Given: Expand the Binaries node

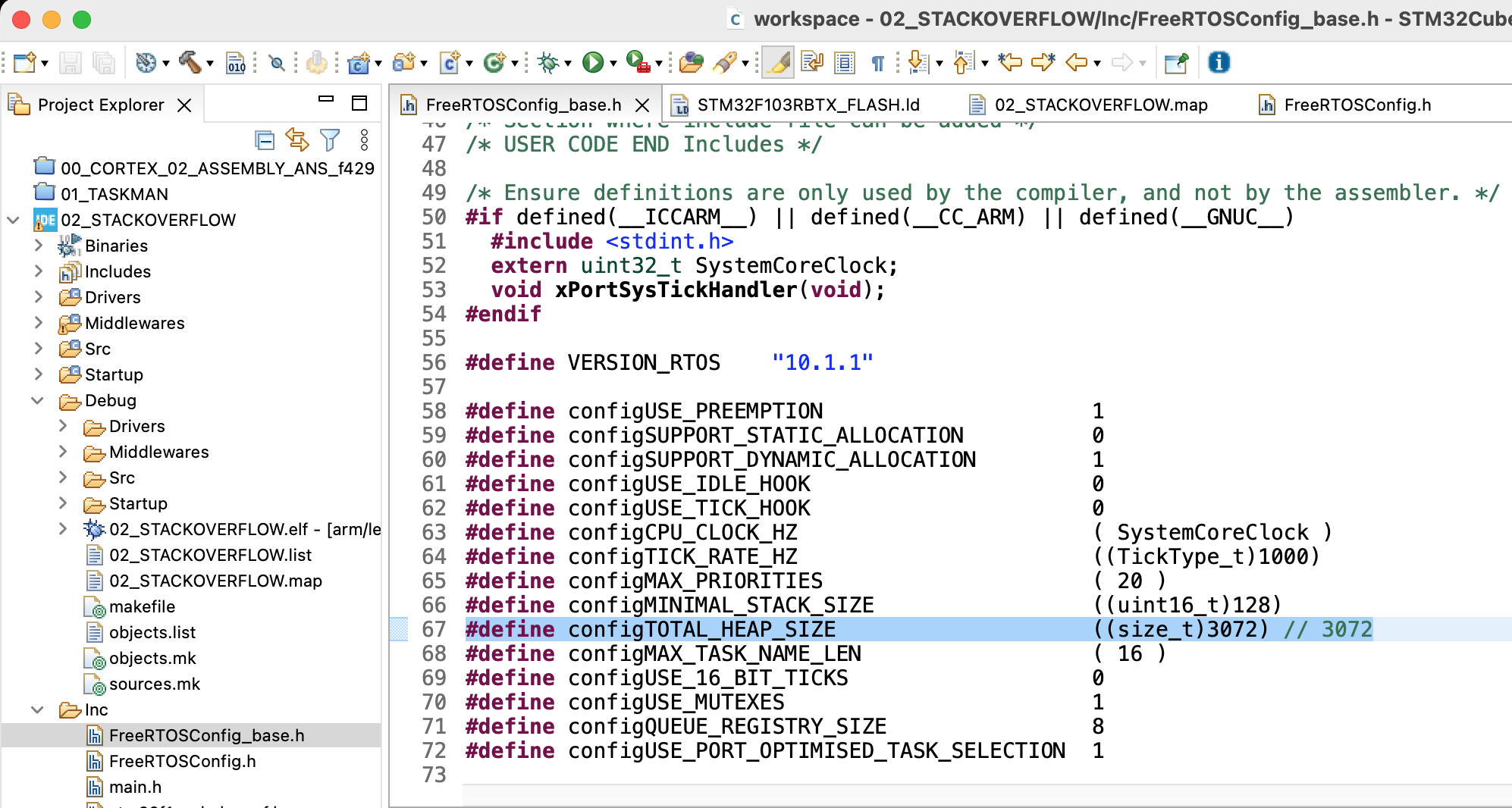Looking at the screenshot, I should tap(39, 246).
